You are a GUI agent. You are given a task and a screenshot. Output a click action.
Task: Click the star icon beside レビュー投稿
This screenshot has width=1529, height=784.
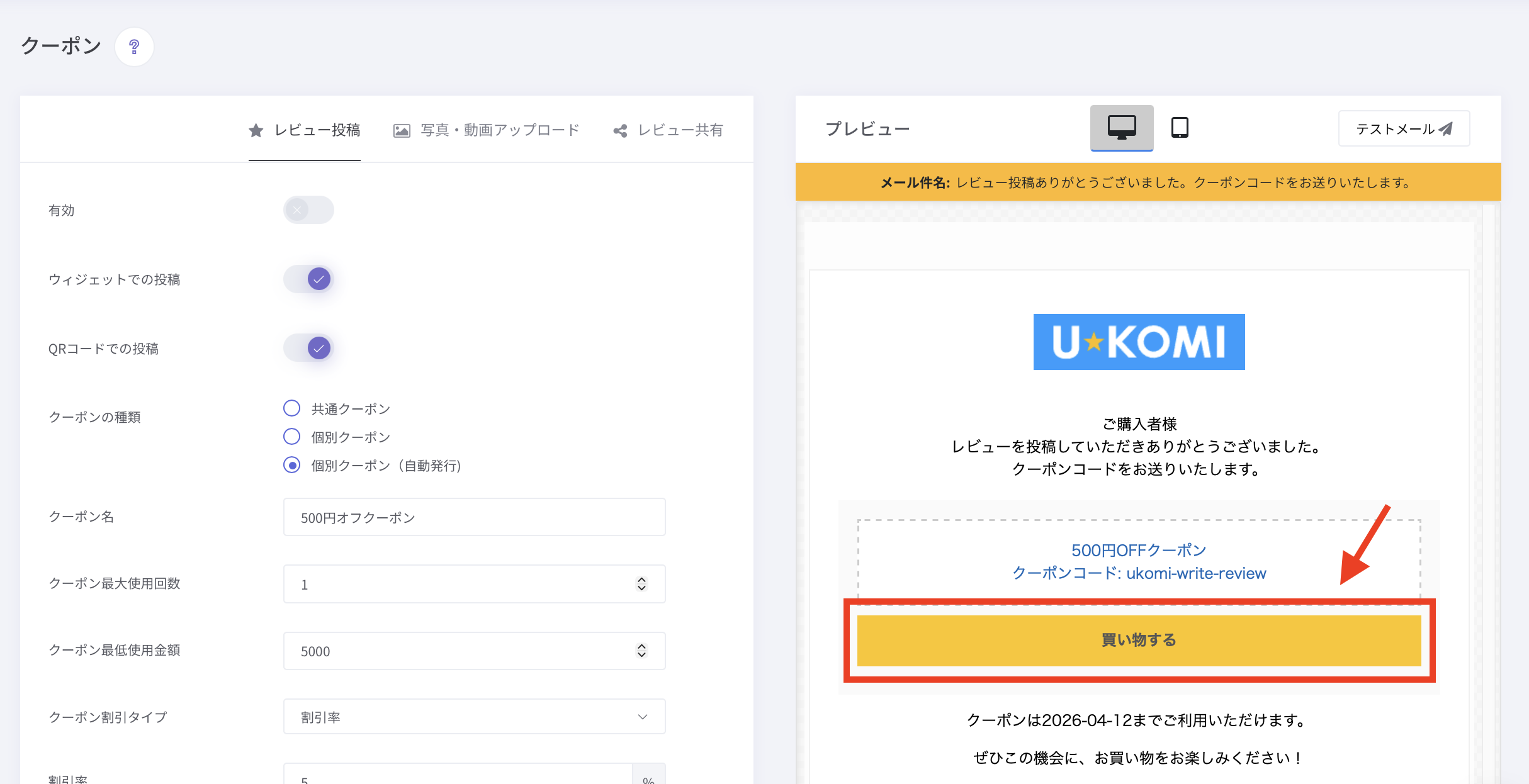coord(256,130)
